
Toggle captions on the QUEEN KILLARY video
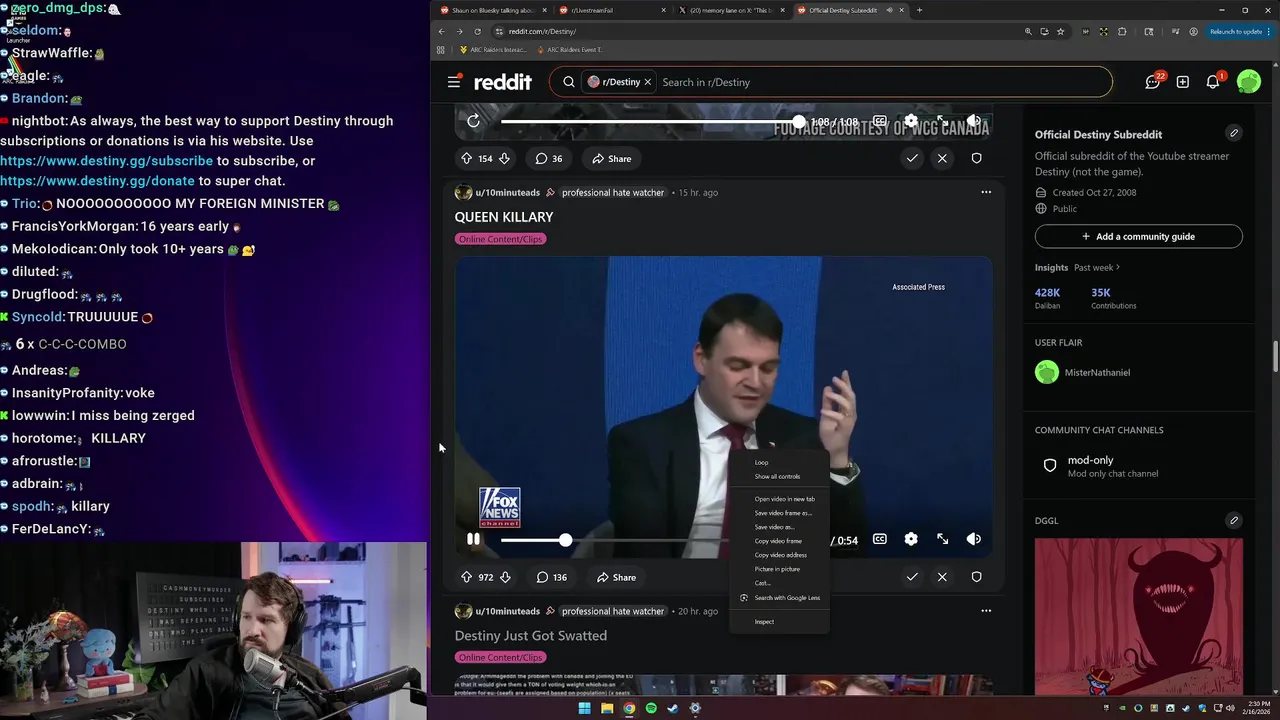point(879,539)
